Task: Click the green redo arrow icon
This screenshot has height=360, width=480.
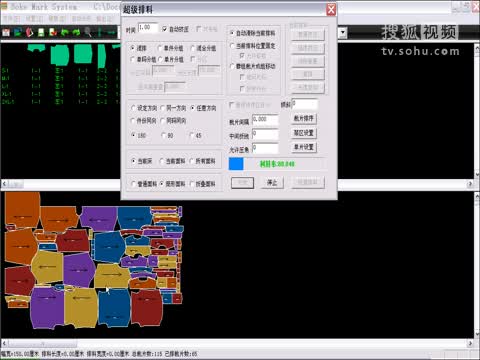Action: tap(76, 32)
